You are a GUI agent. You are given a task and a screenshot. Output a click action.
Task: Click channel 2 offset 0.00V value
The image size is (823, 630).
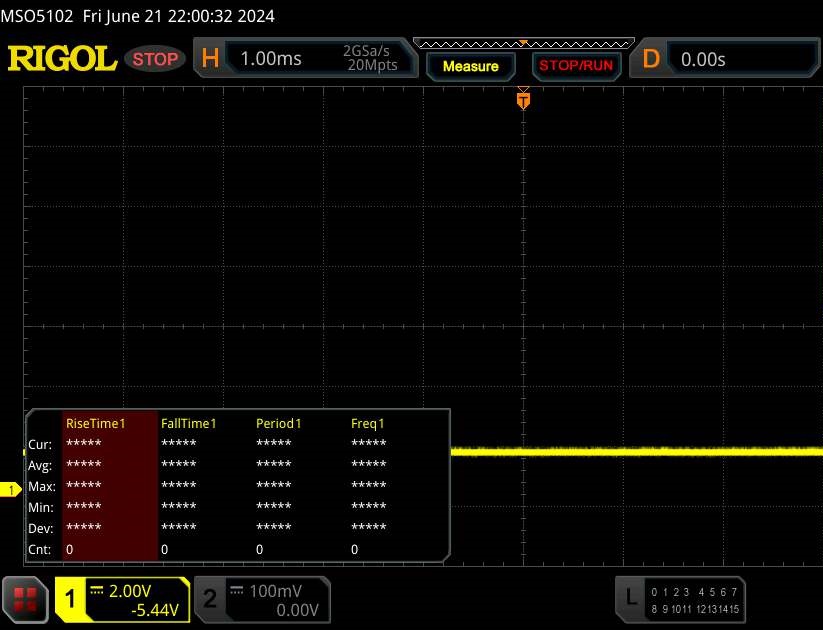pyautogui.click(x=297, y=610)
